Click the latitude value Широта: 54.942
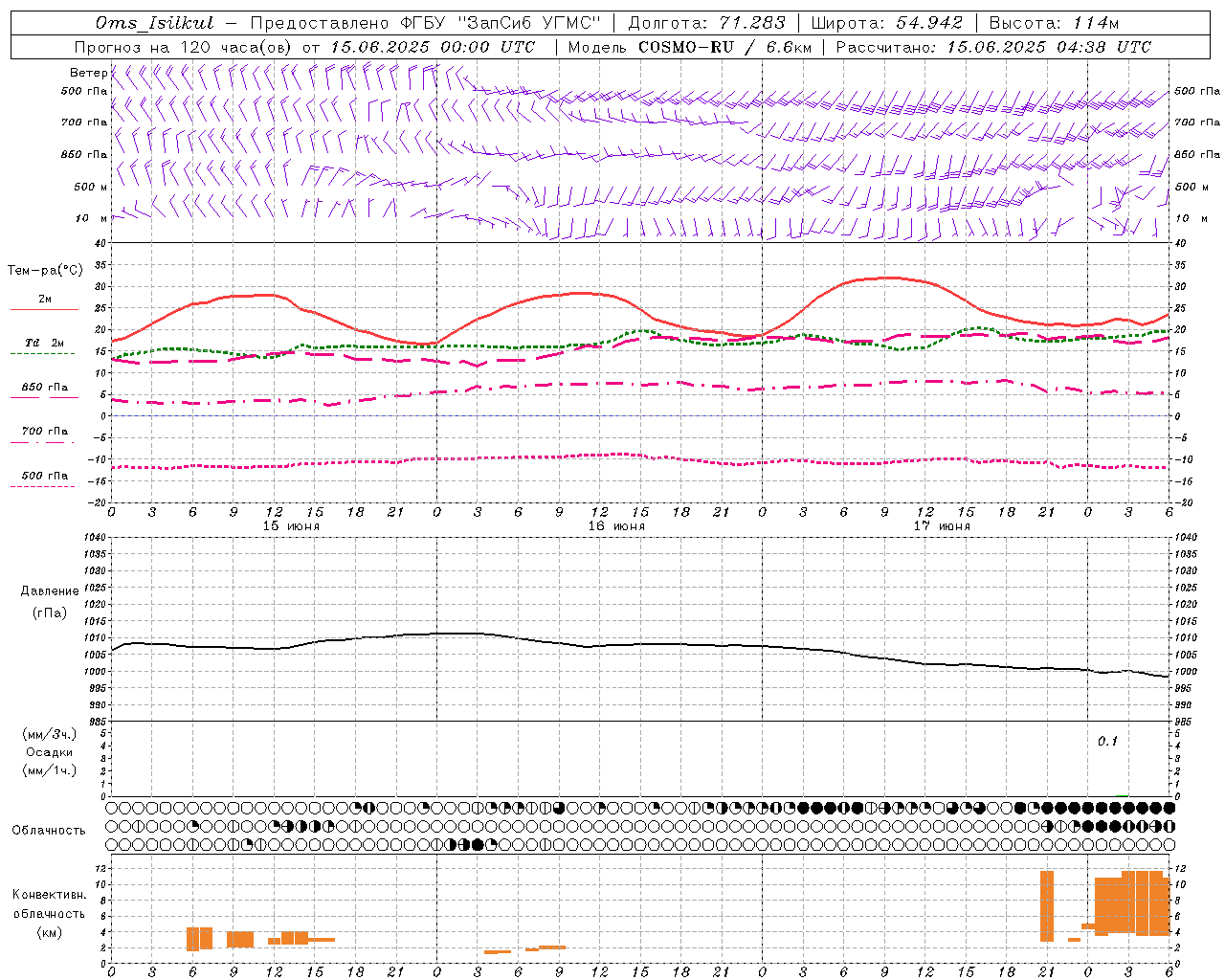The height and width of the screenshot is (980, 1225). click(x=886, y=23)
